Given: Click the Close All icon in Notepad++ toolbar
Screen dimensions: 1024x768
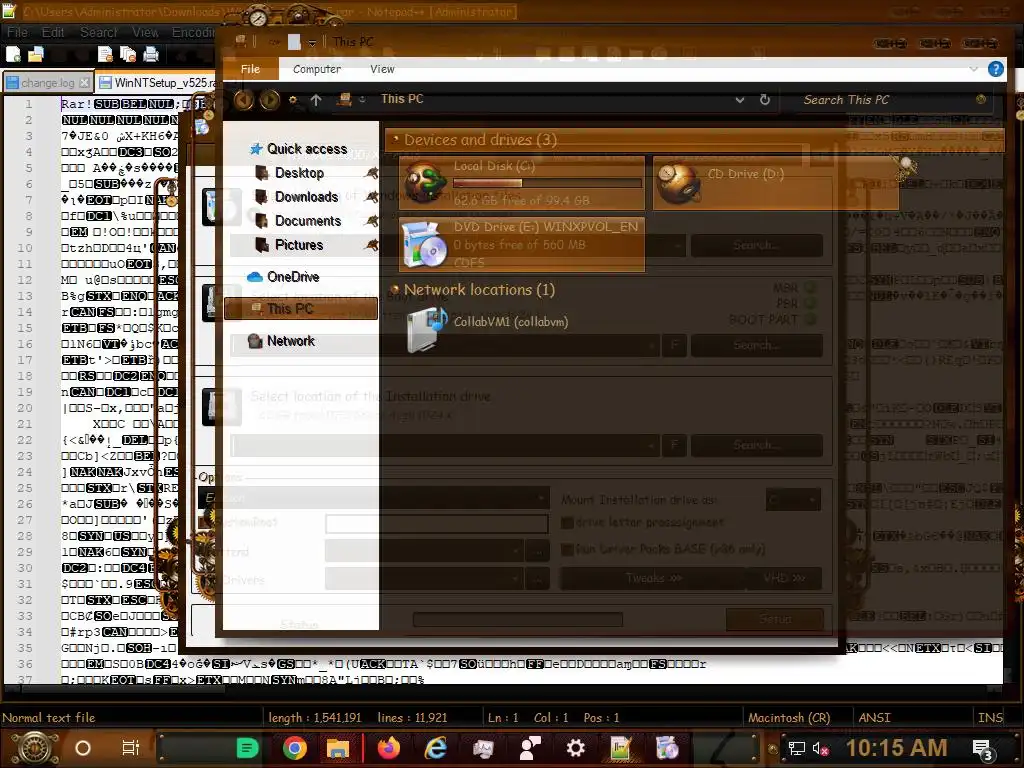Looking at the screenshot, I should (127, 55).
